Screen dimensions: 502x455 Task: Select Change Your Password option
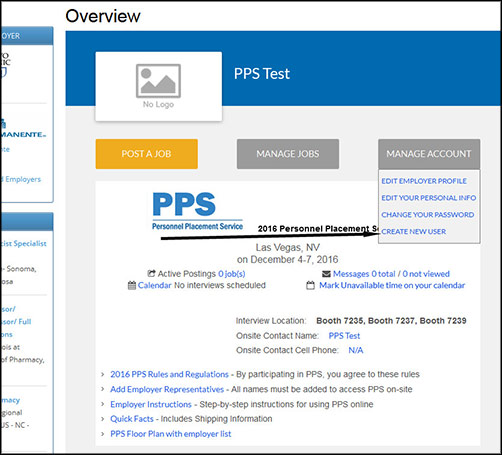coord(428,215)
